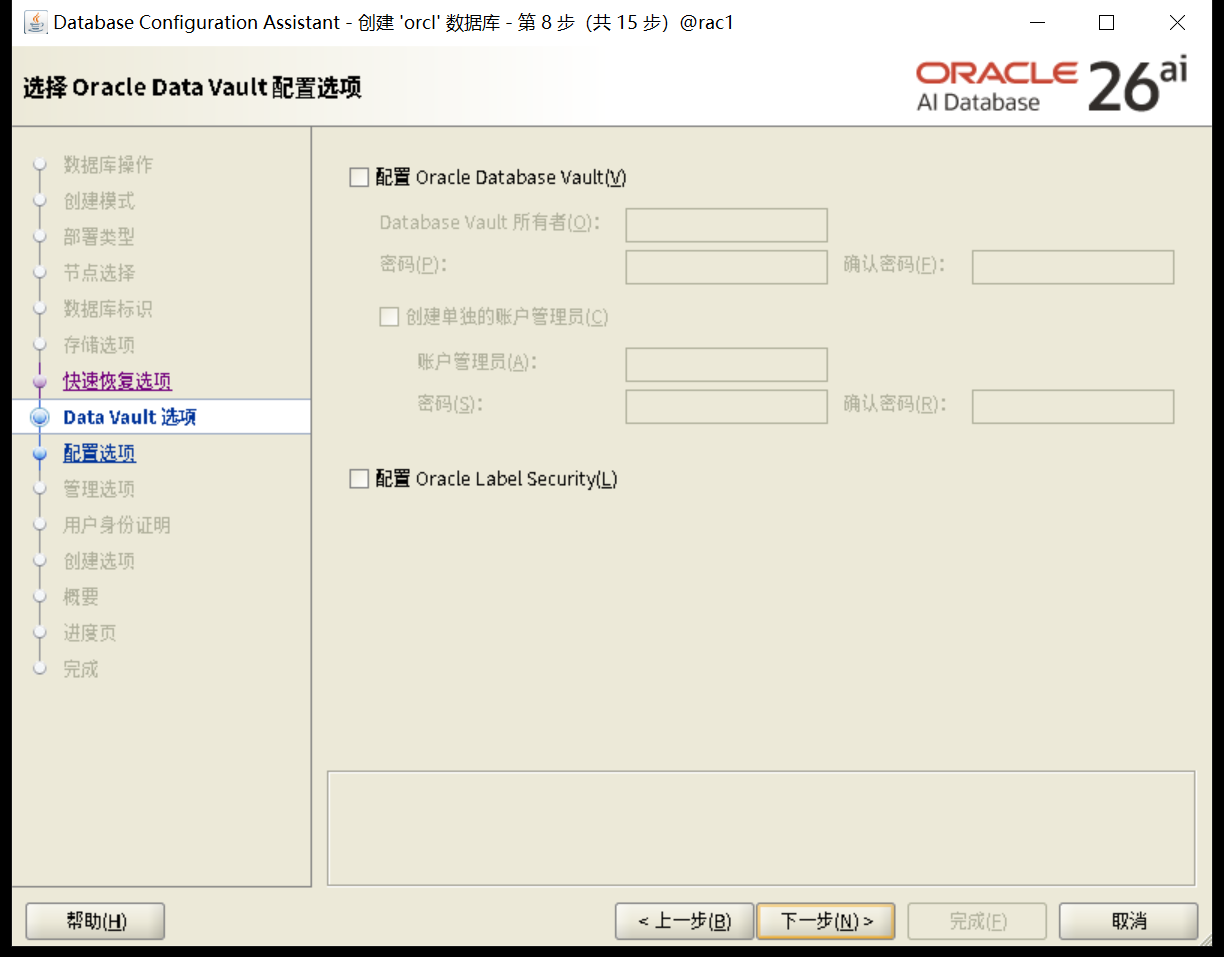Minimize the Database Configuration Assistant window

1035,22
